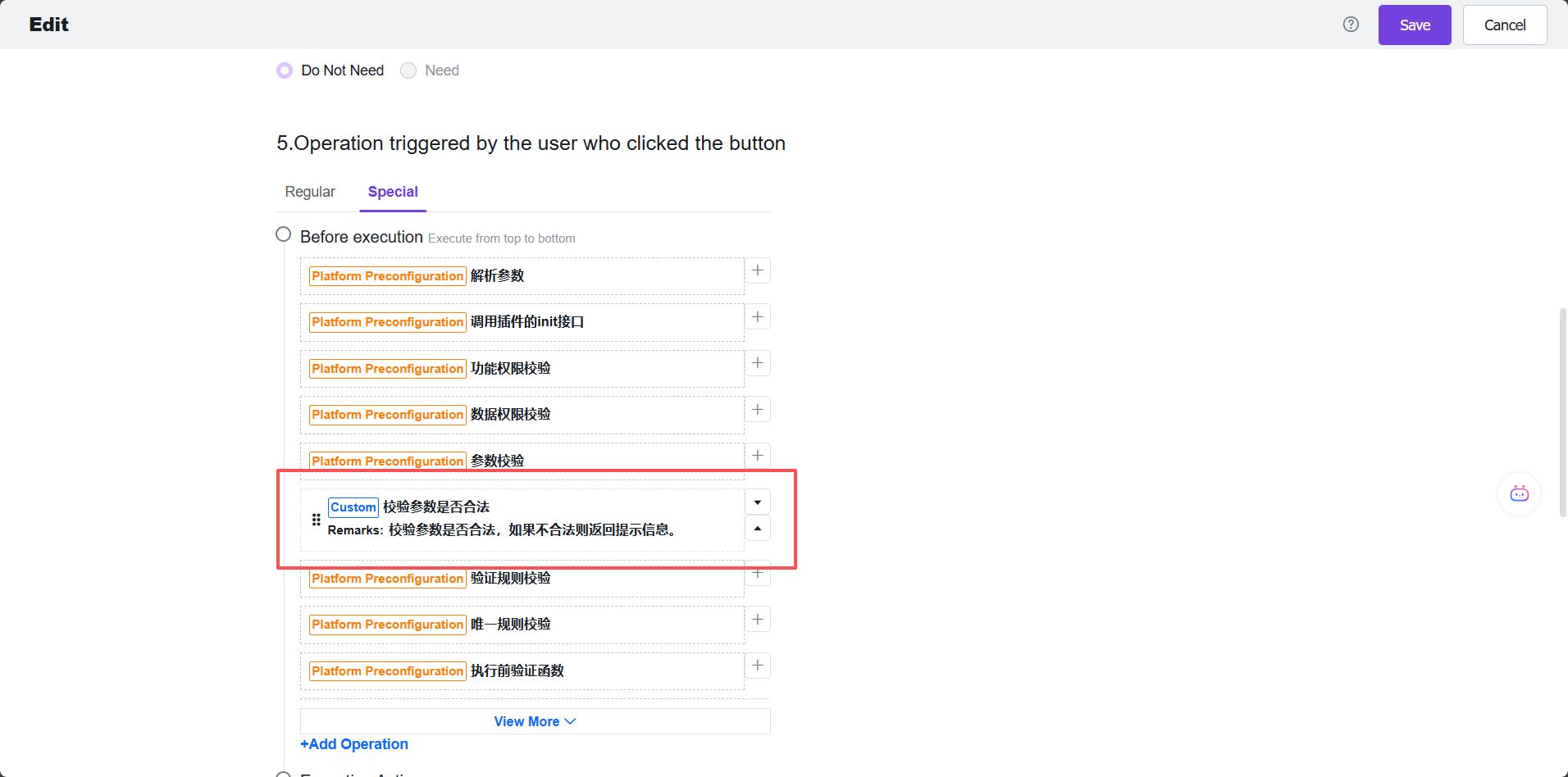The image size is (1568, 777).
Task: Select the Do Not Need radio button
Action: coord(284,70)
